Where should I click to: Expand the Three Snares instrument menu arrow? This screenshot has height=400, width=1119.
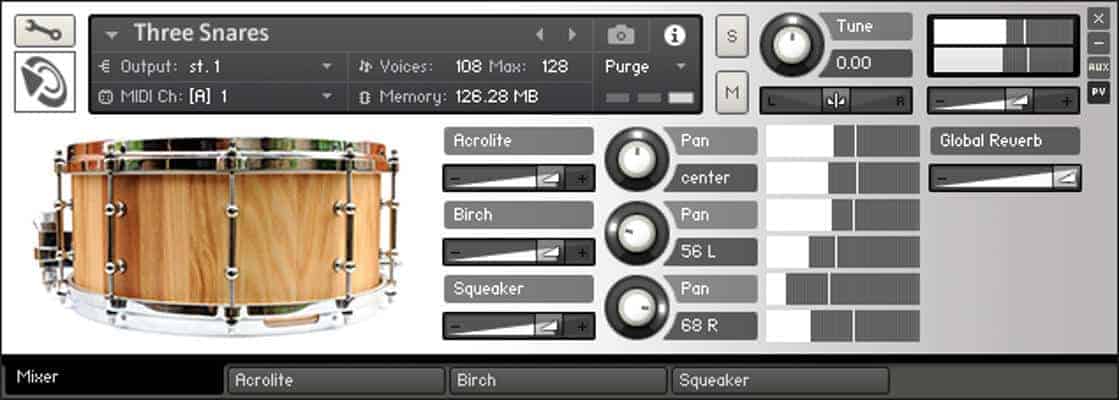[111, 34]
